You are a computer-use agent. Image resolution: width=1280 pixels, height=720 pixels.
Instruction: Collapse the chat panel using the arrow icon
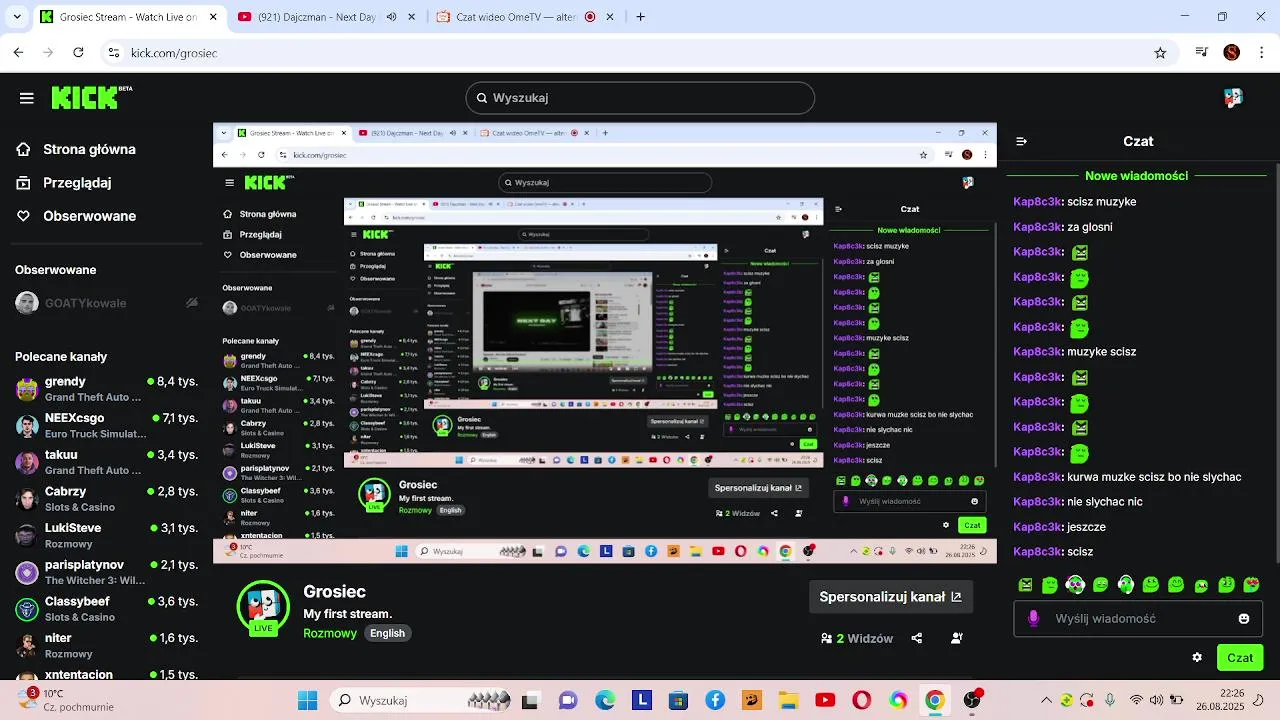point(1021,141)
